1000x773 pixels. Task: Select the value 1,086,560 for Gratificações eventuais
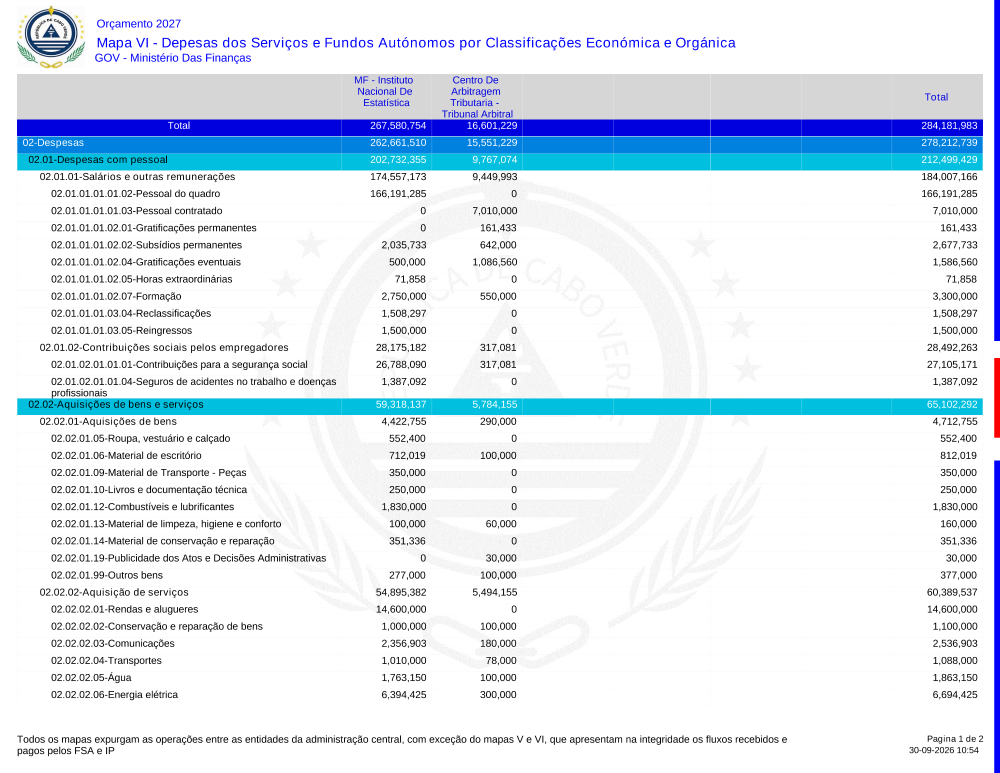coord(495,262)
